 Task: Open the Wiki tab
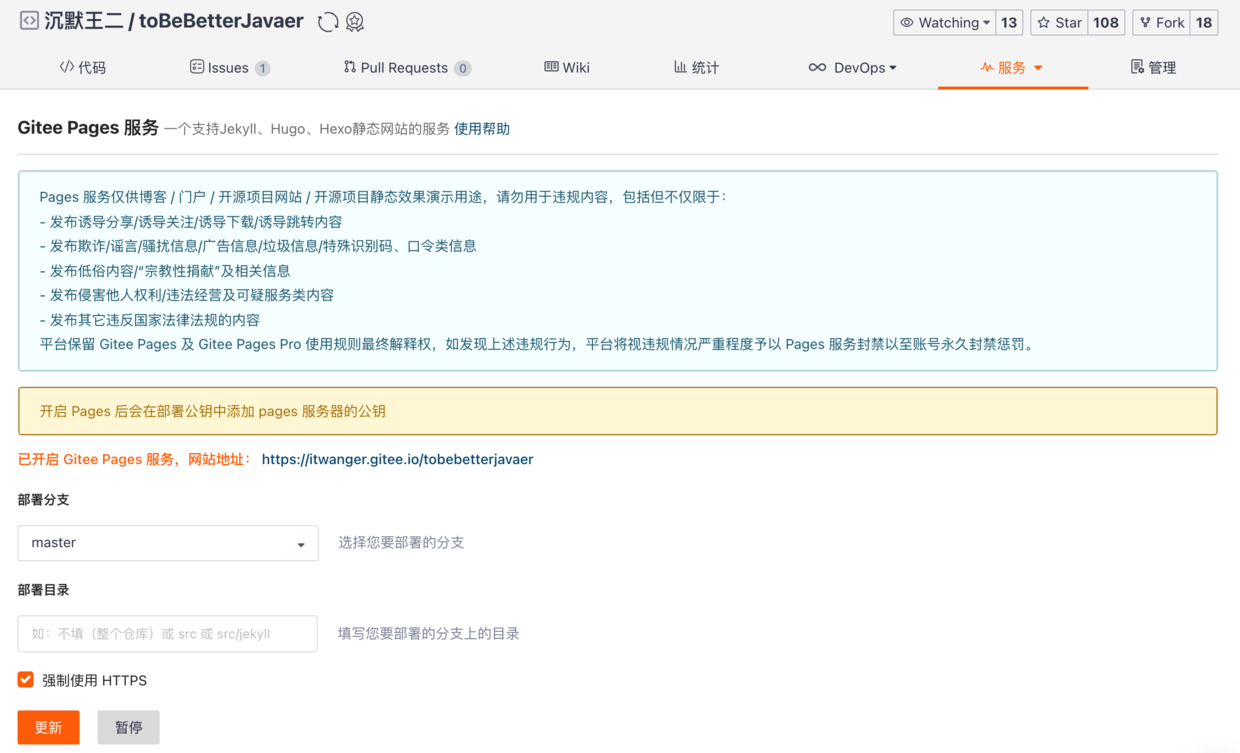click(x=567, y=67)
